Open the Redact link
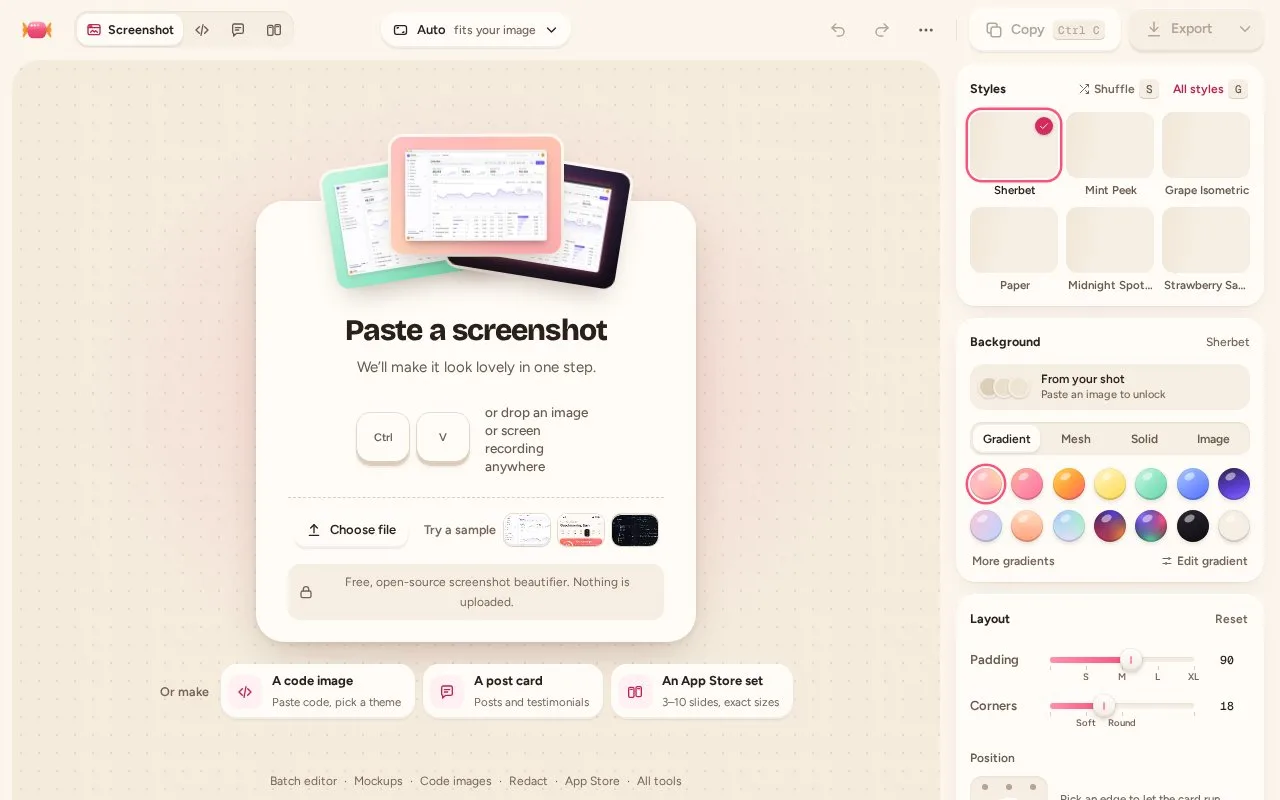This screenshot has width=1280, height=800. (x=528, y=781)
